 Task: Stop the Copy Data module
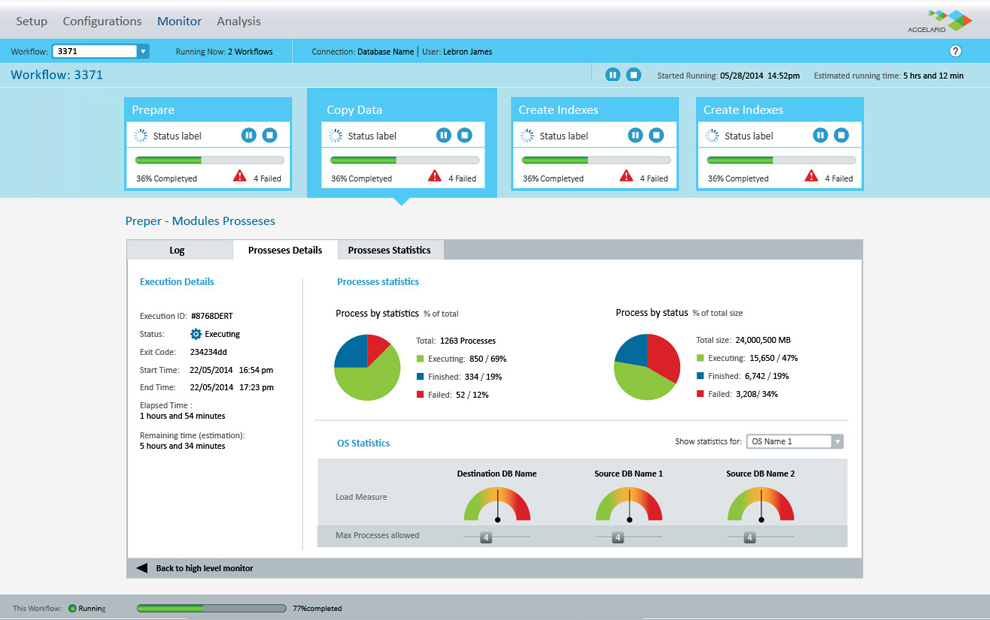coord(463,134)
